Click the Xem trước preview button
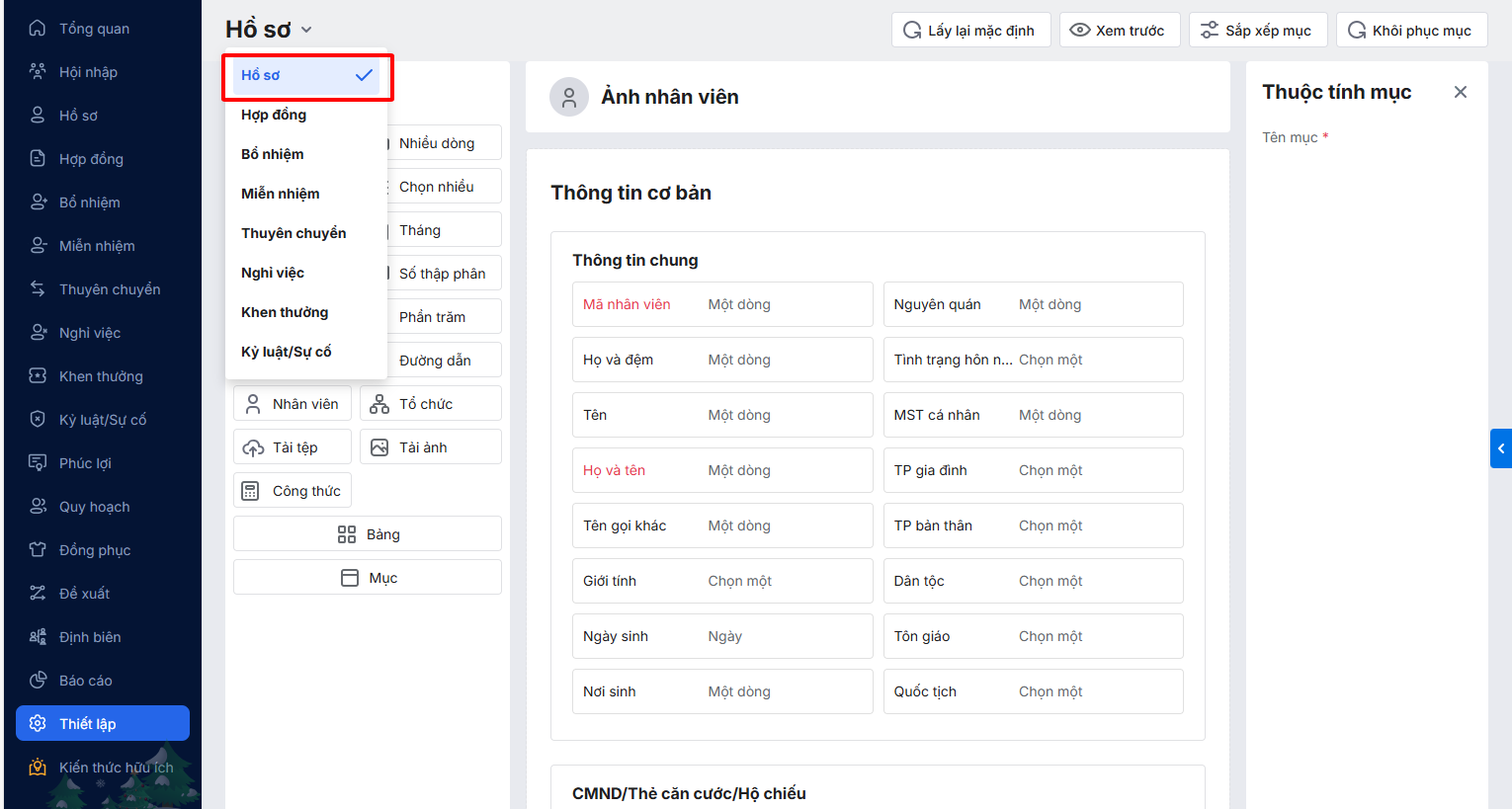This screenshot has width=1512, height=809. tap(1120, 31)
